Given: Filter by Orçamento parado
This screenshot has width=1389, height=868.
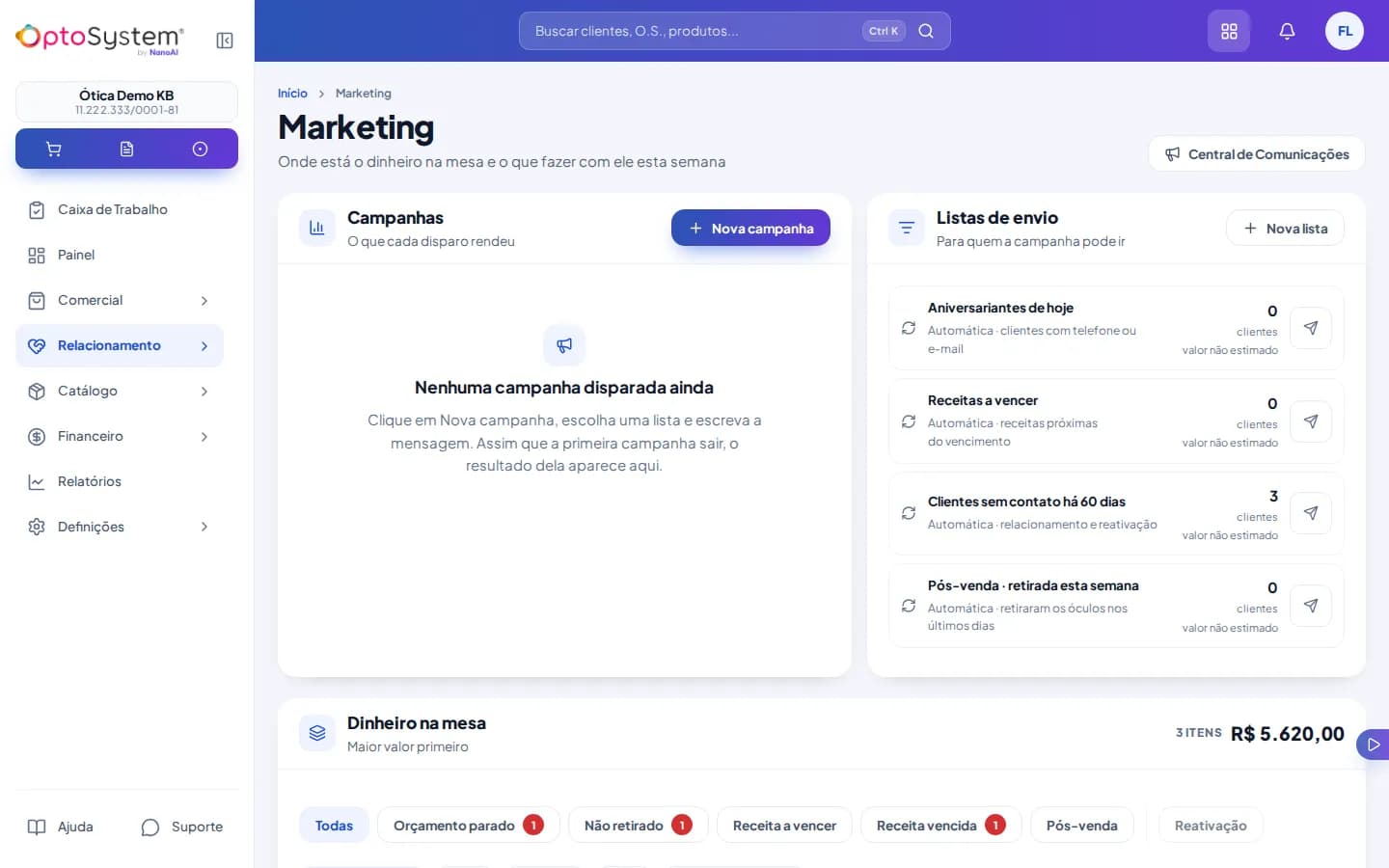Looking at the screenshot, I should click(x=469, y=826).
